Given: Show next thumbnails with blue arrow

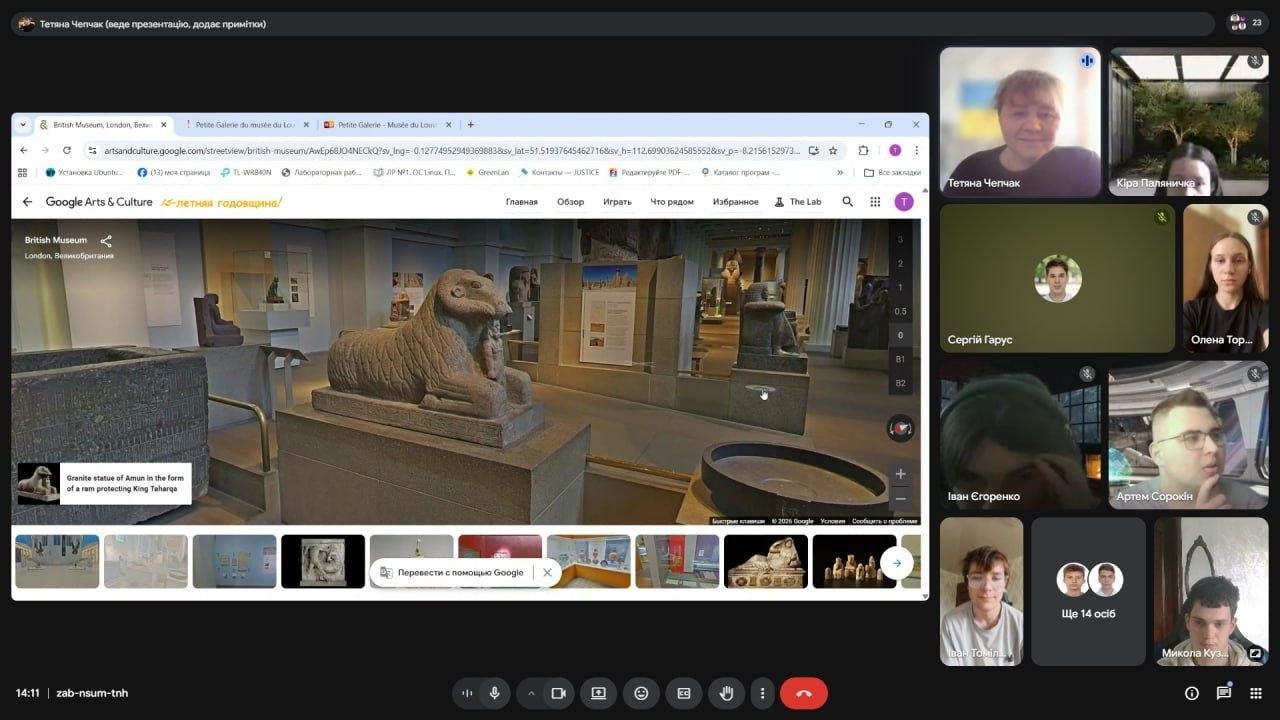Looking at the screenshot, I should pyautogui.click(x=896, y=563).
